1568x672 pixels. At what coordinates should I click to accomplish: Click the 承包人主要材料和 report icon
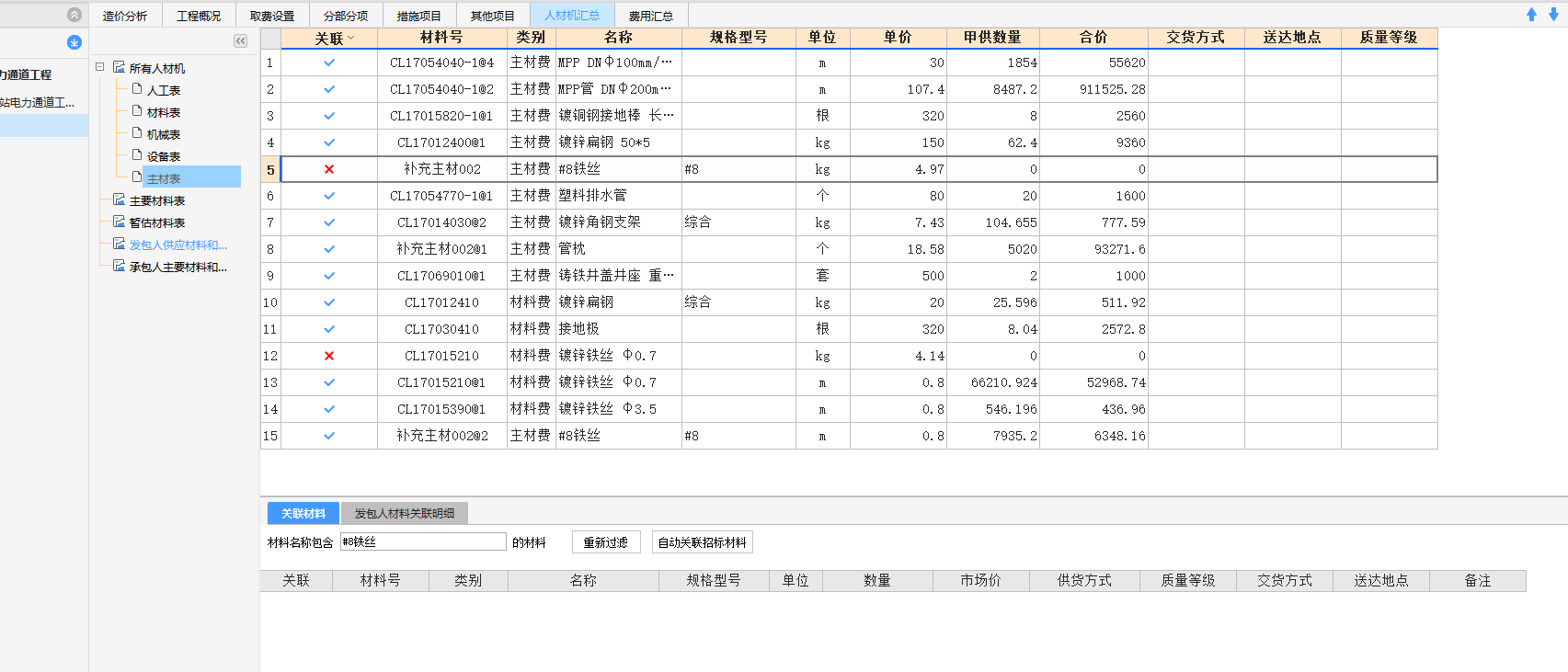click(120, 266)
